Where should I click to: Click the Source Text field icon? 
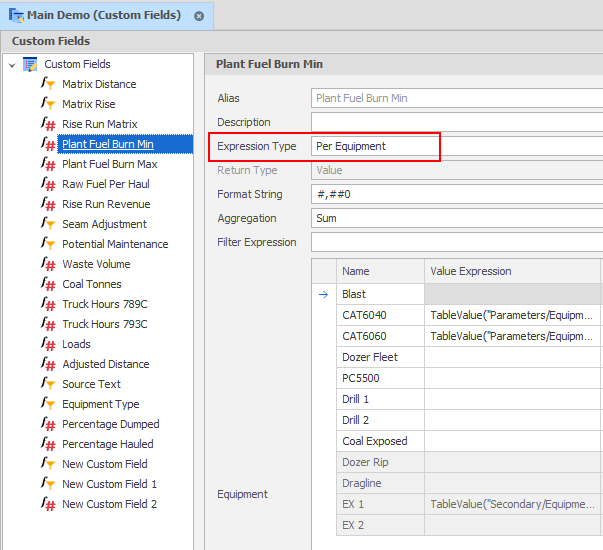click(x=48, y=384)
